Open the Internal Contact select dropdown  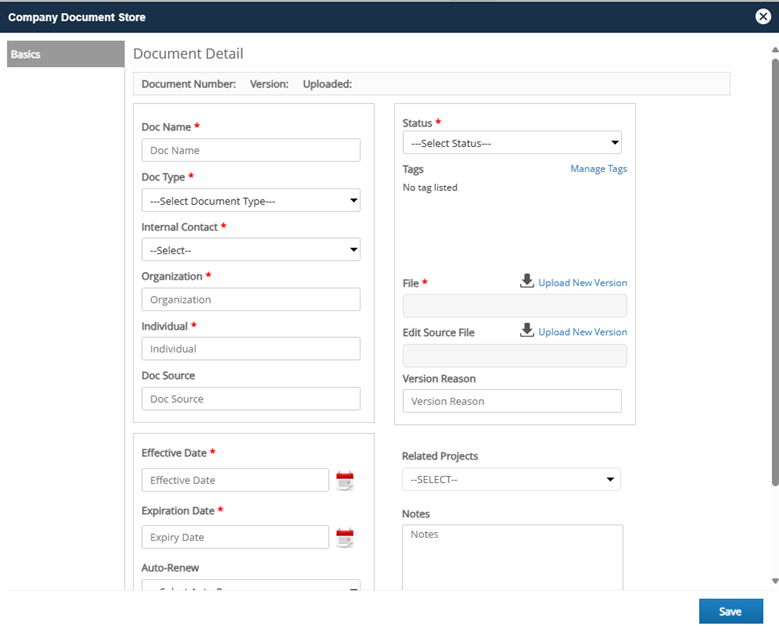point(251,250)
